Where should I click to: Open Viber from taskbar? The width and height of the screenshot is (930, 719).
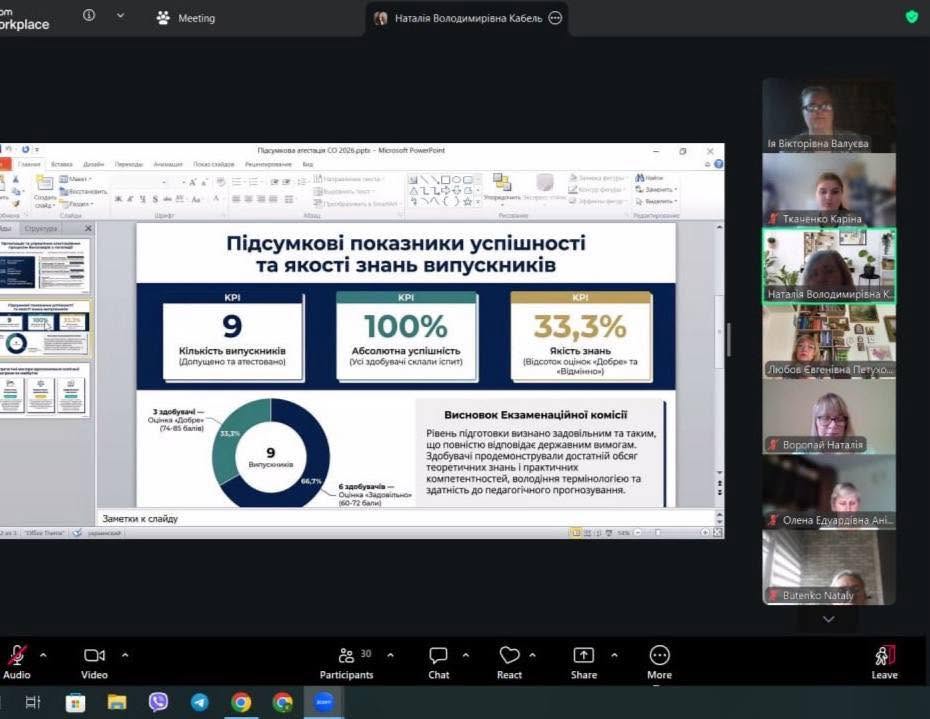click(158, 702)
